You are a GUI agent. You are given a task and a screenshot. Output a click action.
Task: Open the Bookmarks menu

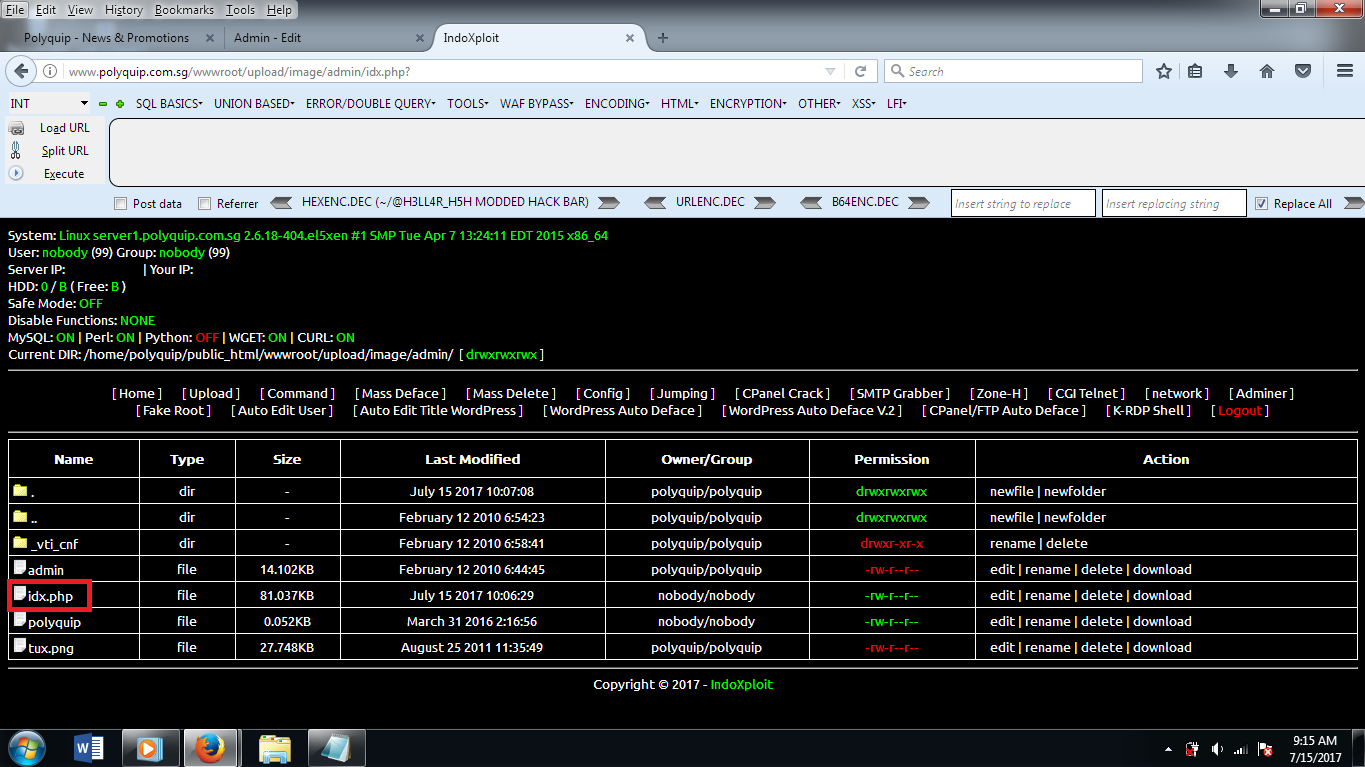point(184,10)
